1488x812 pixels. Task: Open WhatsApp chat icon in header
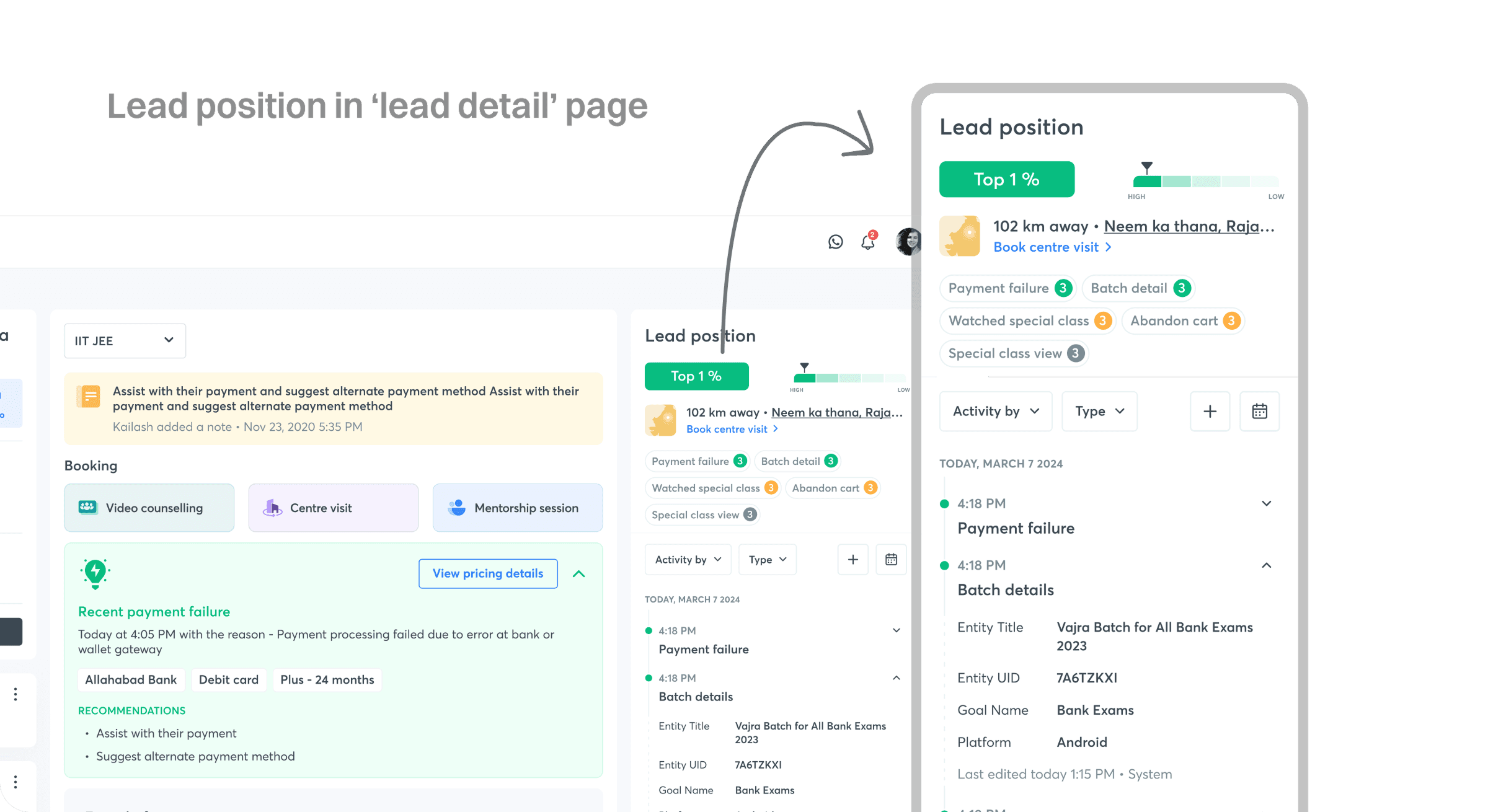(x=835, y=242)
